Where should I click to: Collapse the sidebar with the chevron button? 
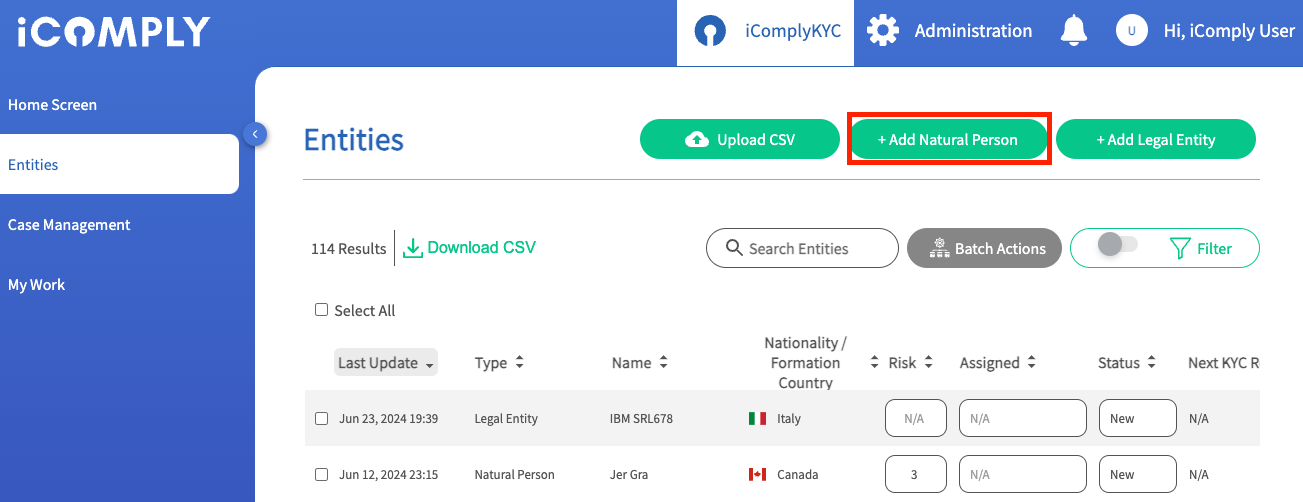[255, 133]
